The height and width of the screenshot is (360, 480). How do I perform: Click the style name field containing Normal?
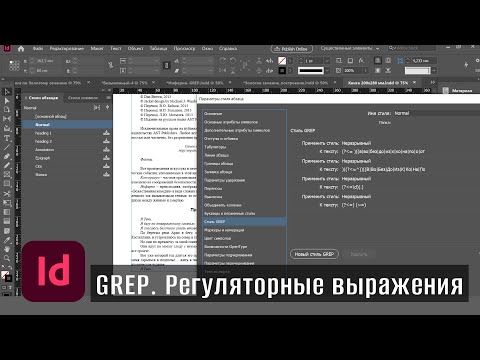pos(437,113)
